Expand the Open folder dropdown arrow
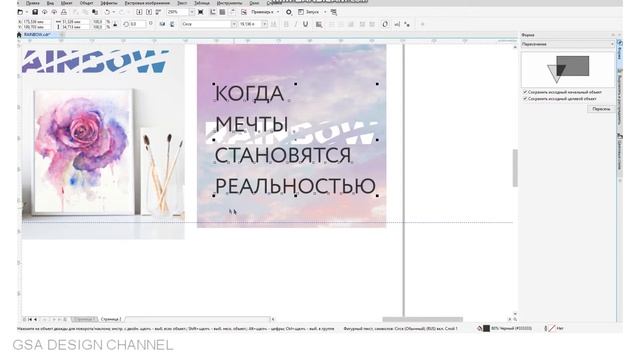The height and width of the screenshot is (360, 640). tap(27, 12)
